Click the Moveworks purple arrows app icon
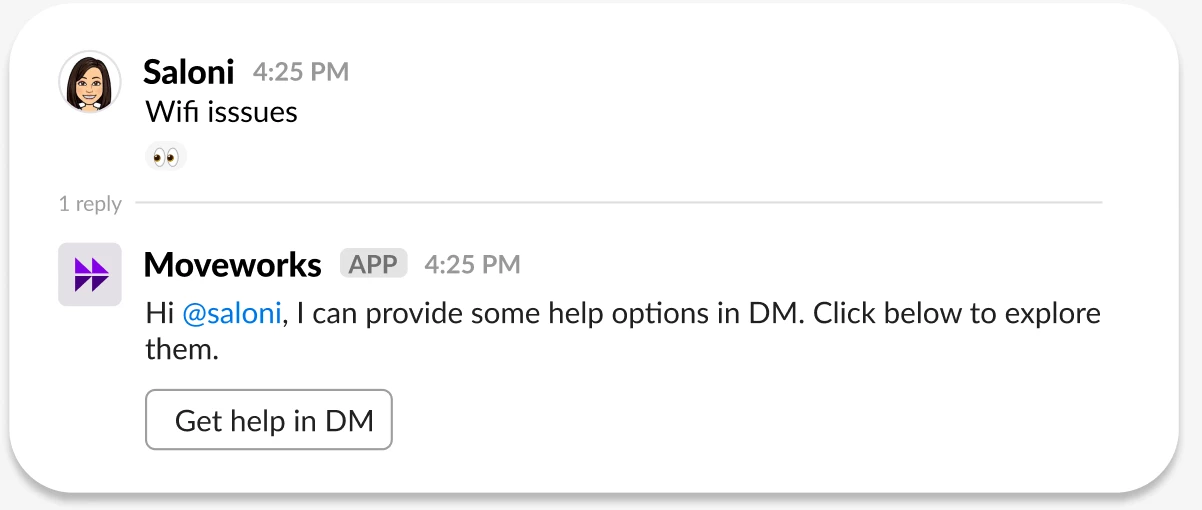This screenshot has width=1202, height=510. tap(90, 274)
